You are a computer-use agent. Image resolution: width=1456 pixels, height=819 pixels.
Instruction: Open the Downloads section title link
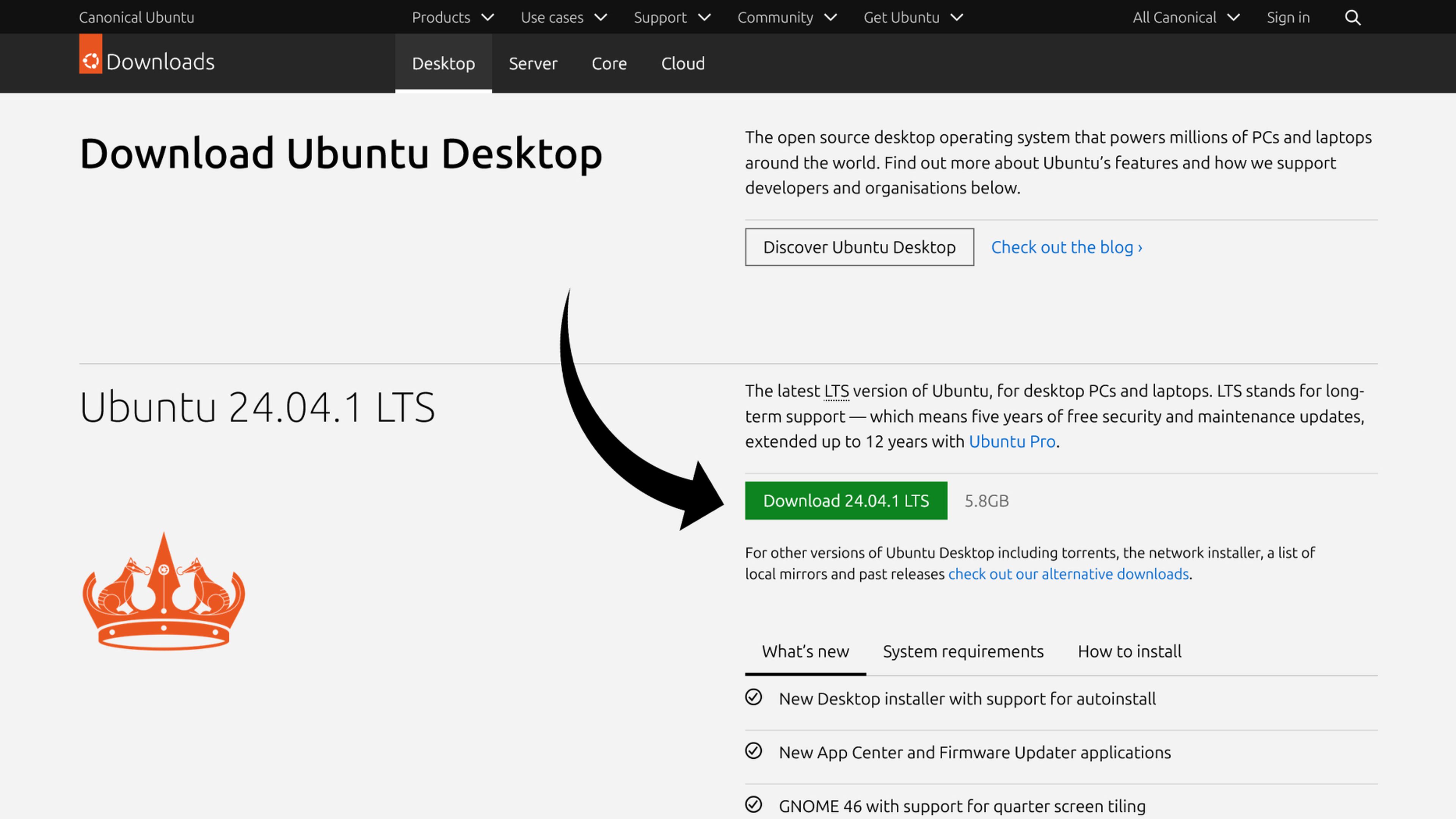[160, 61]
